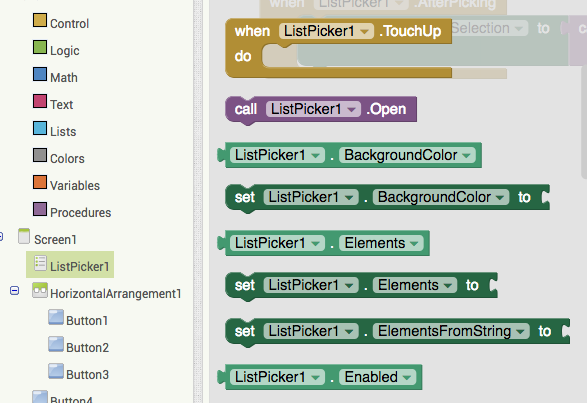Click the Screen1 component icon
Viewport: 587px width, 403px height.
(x=24, y=236)
